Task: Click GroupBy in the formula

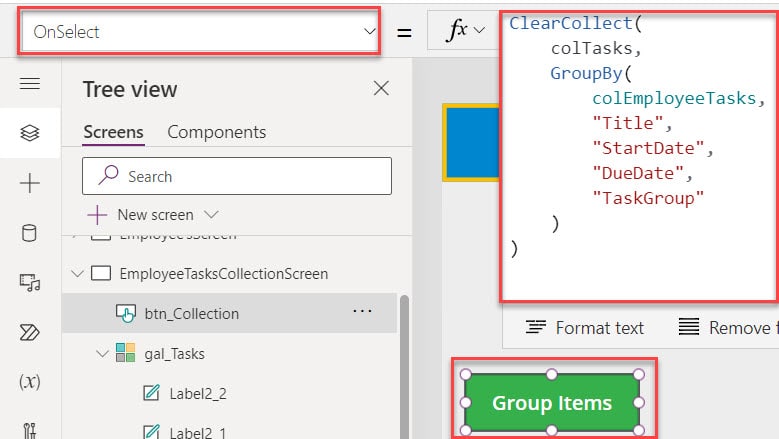Action: 586,73
